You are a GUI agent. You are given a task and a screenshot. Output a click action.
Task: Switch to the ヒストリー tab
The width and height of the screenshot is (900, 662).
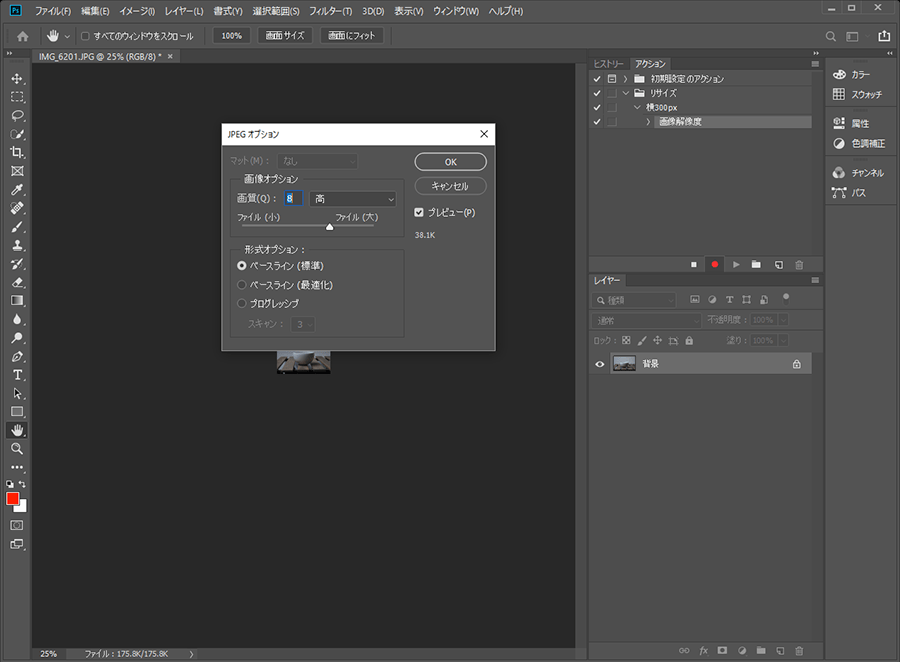tap(609, 64)
